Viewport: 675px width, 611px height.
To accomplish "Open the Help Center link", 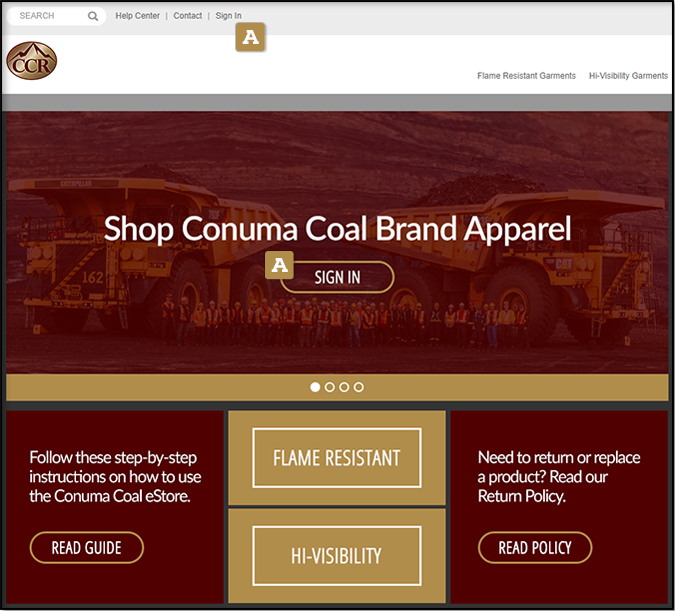I will 137,16.
